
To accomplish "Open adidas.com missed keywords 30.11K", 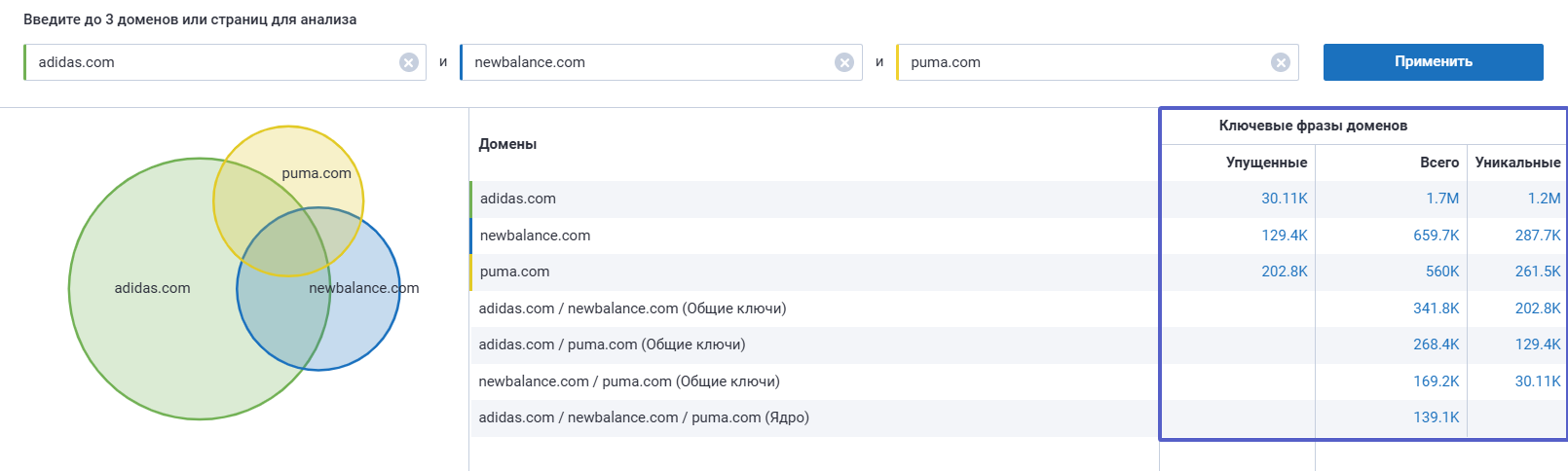I will tap(1285, 199).
